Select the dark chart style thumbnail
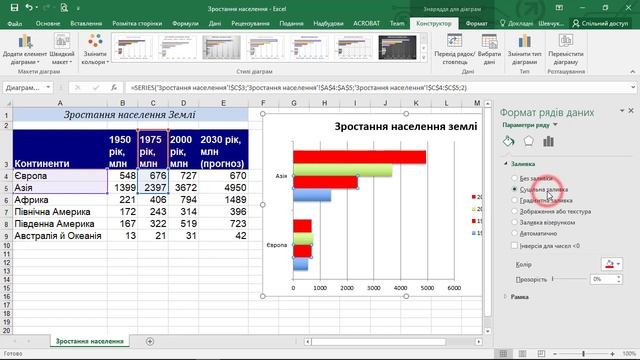 click(x=397, y=47)
